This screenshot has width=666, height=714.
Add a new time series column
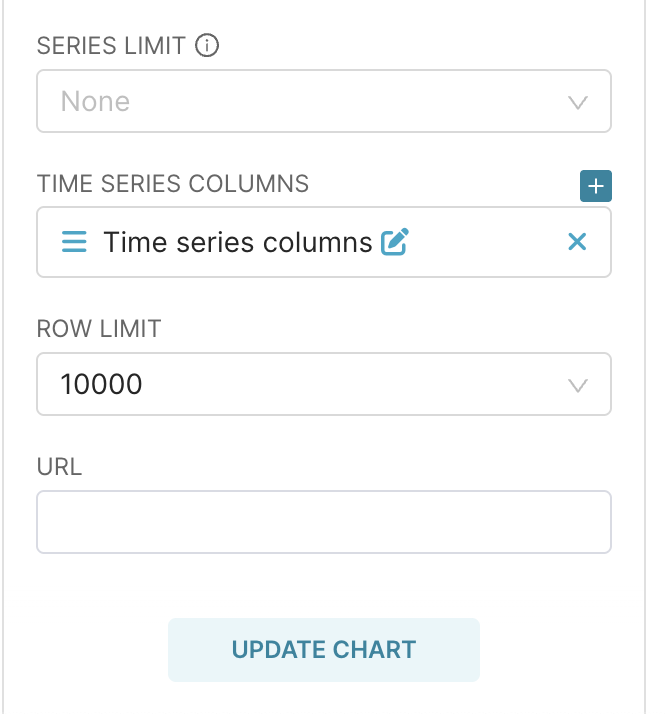(596, 186)
